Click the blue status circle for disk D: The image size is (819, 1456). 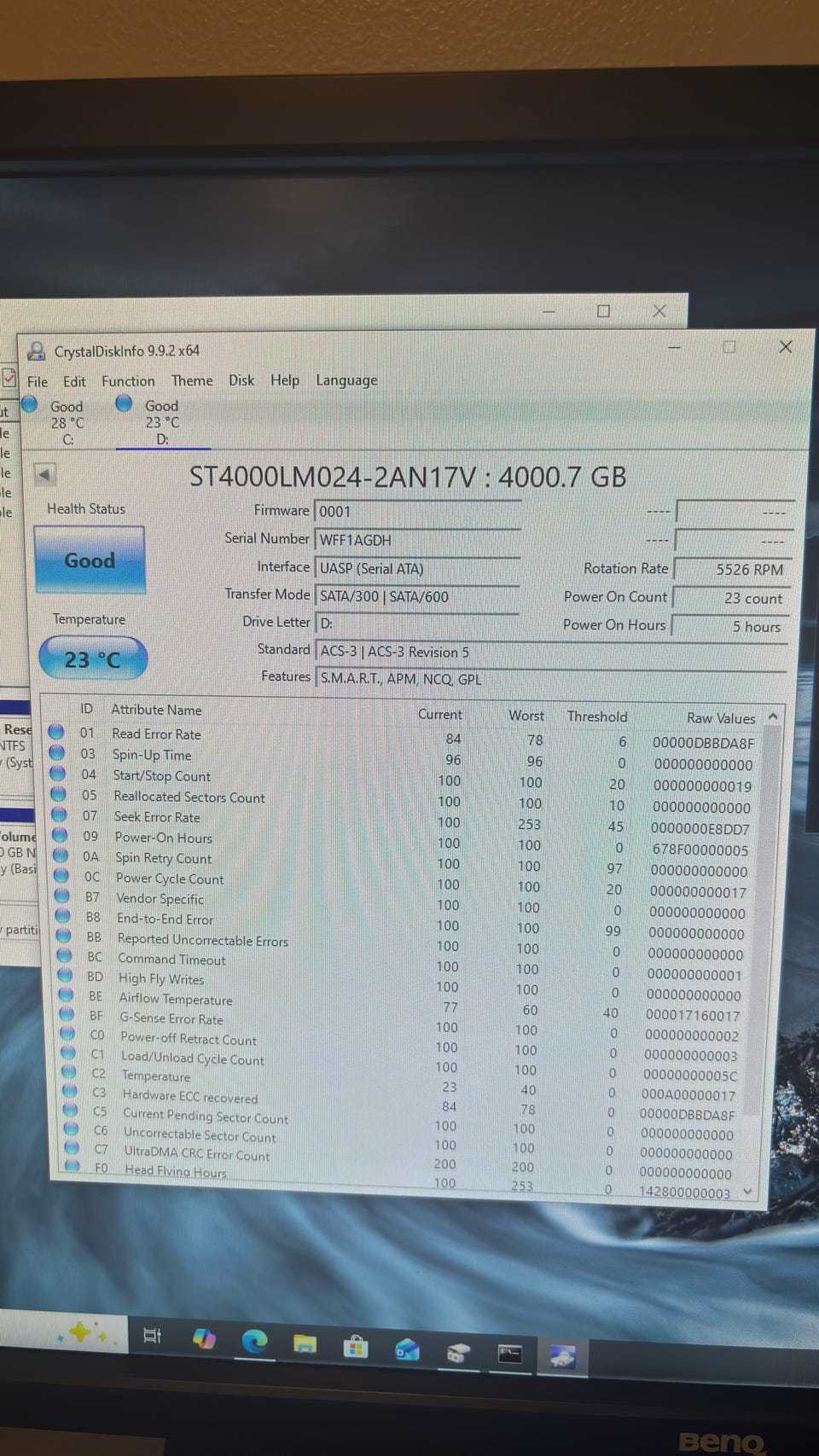pos(124,403)
